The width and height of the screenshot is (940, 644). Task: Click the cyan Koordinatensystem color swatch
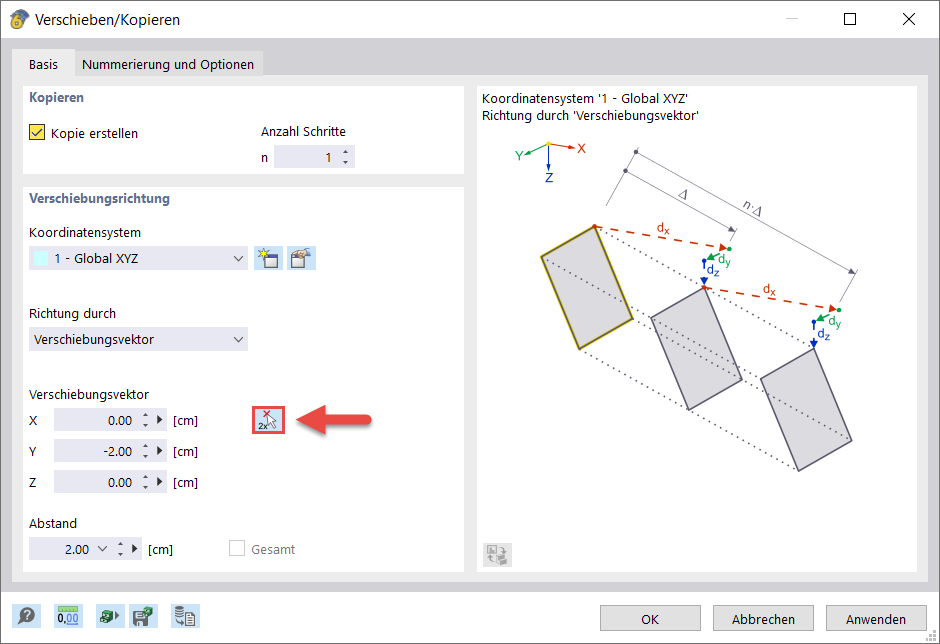tap(41, 258)
